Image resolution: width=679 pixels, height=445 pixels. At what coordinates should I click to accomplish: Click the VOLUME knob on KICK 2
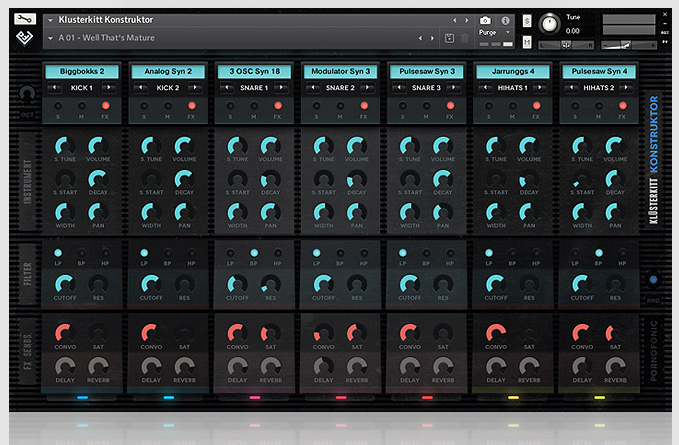click(x=184, y=146)
